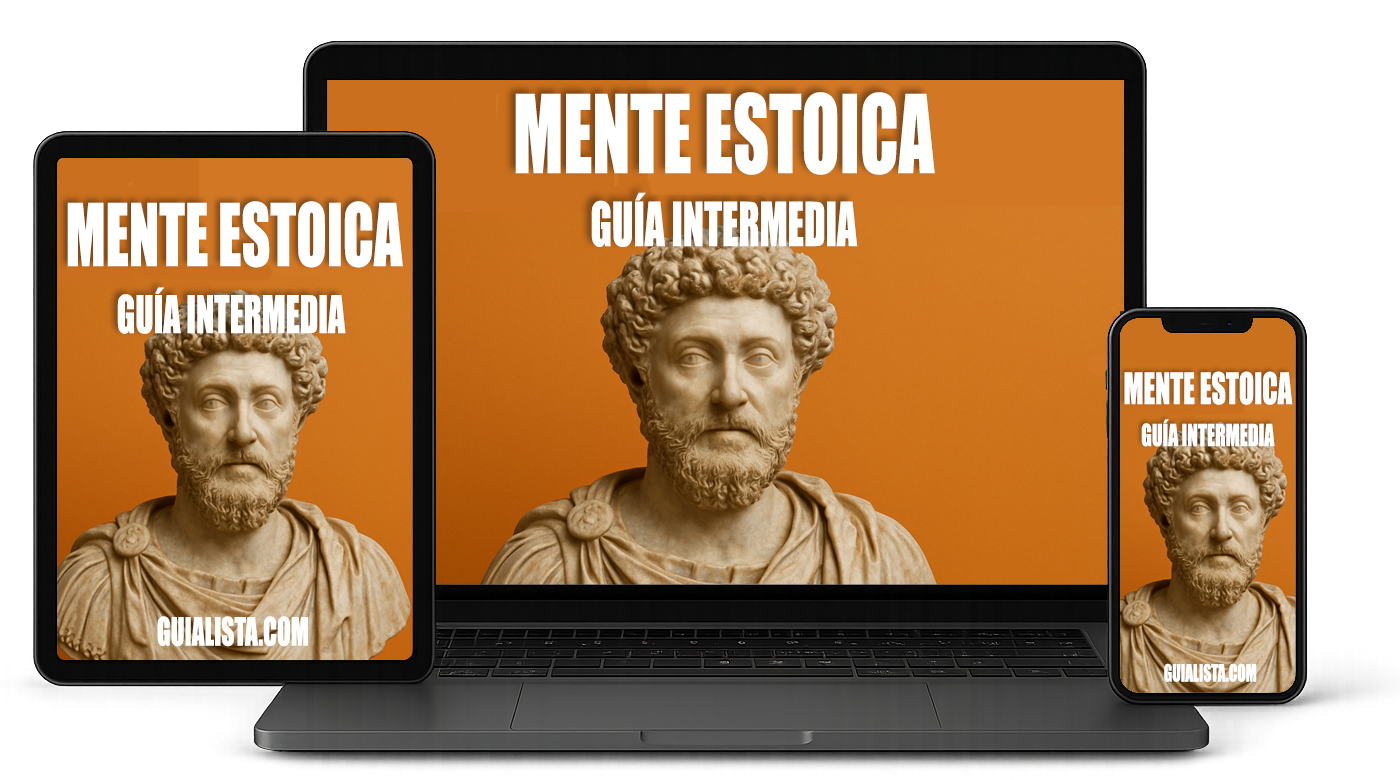
Task: Click the laptop trackpad
Action: pyautogui.click(x=725, y=705)
